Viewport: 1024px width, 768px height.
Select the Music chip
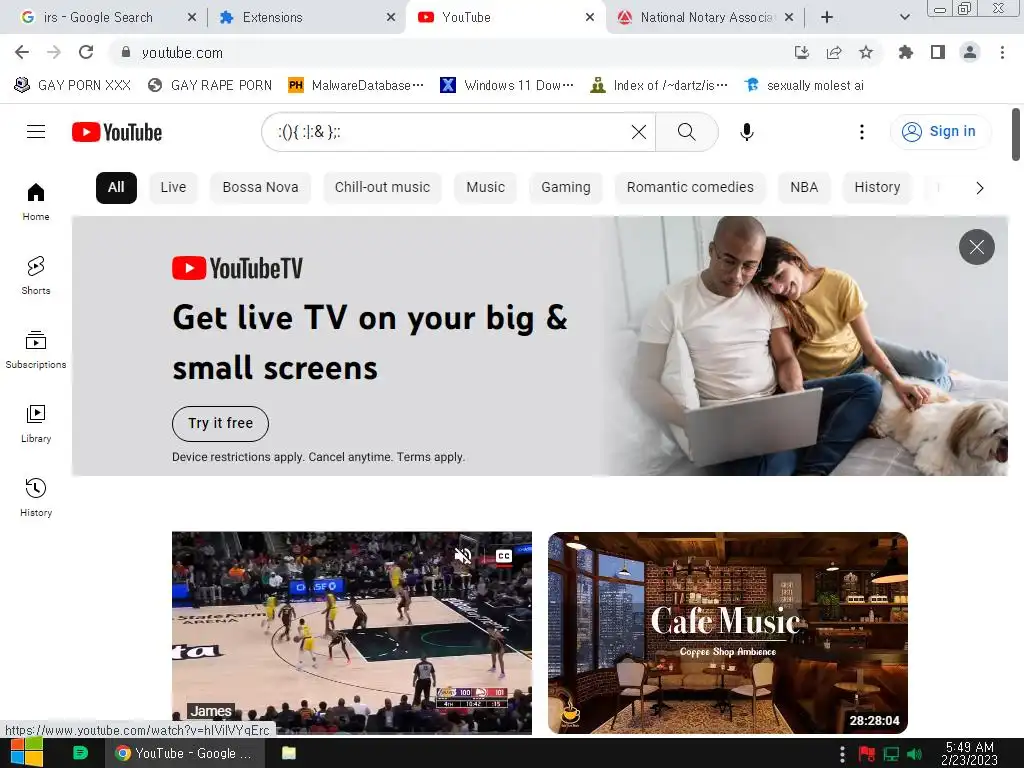click(x=485, y=187)
